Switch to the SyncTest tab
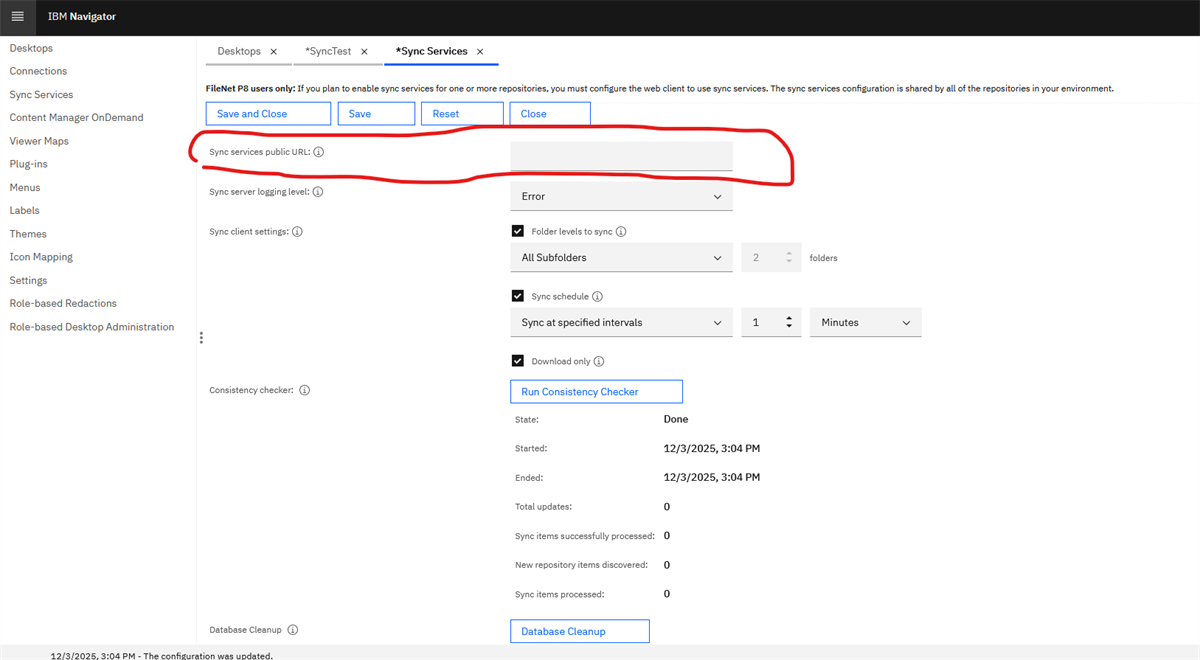 point(330,51)
